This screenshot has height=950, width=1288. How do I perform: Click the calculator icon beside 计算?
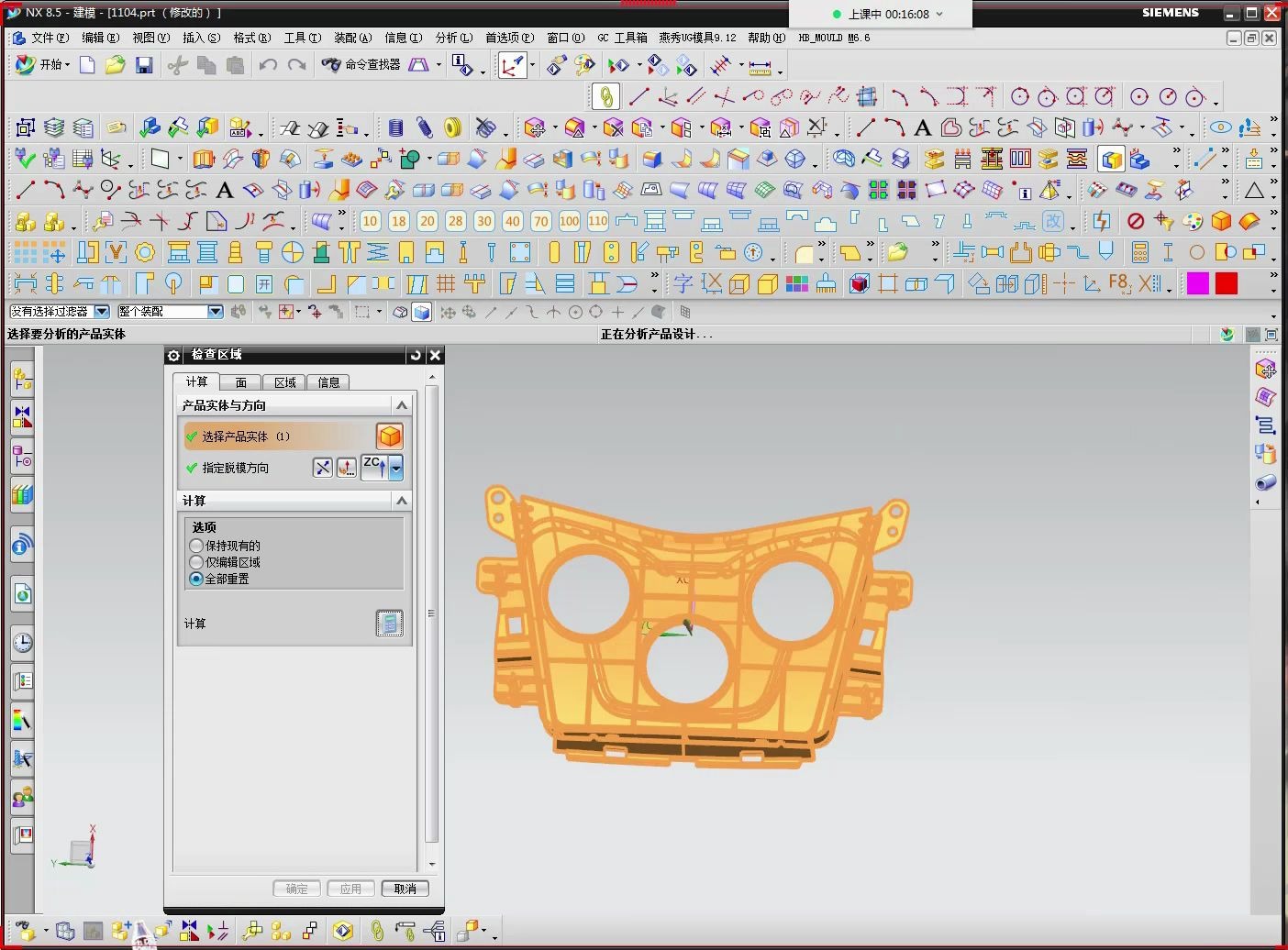[x=389, y=624]
